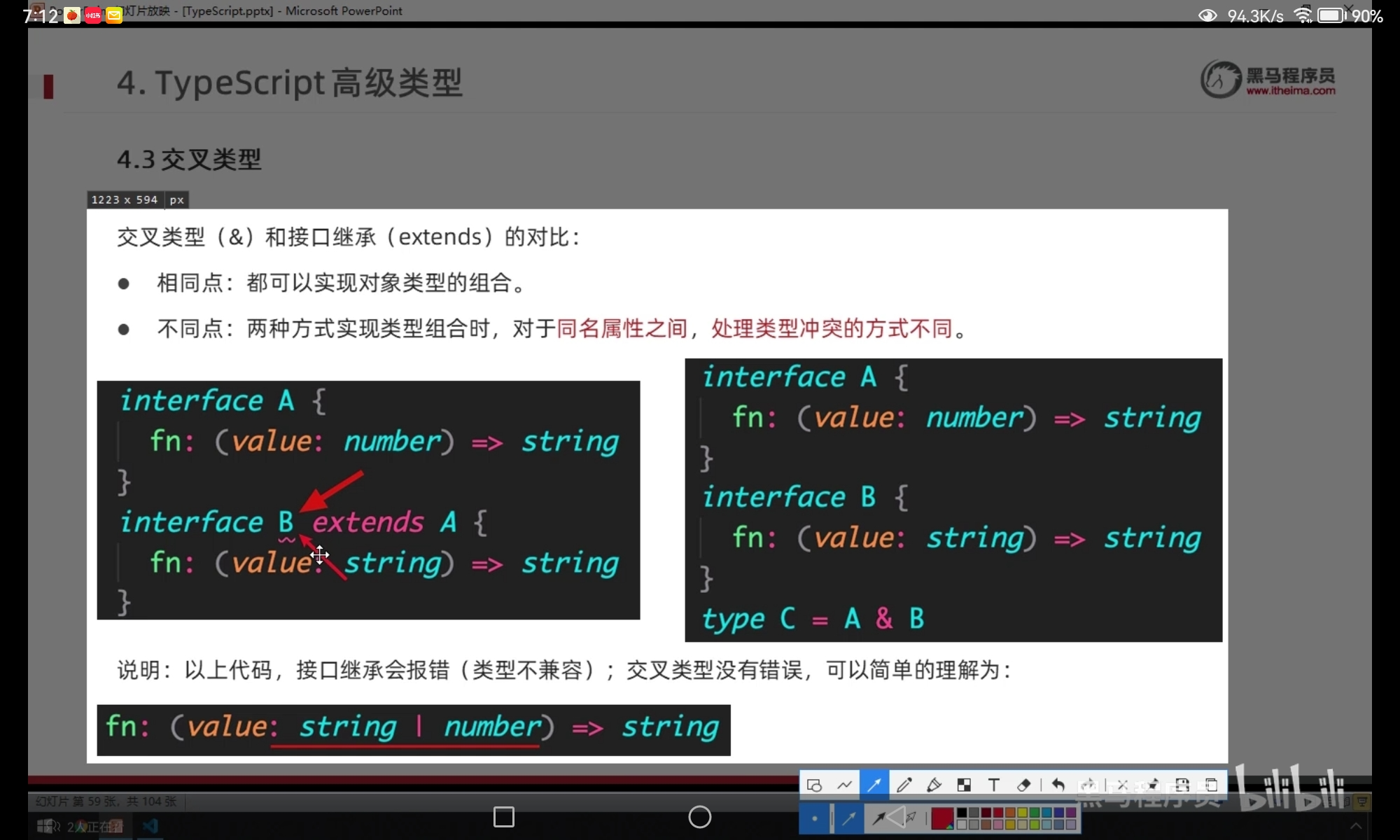Screen dimensions: 1400x840
Task: Select the polyline drawing tool
Action: click(x=844, y=785)
